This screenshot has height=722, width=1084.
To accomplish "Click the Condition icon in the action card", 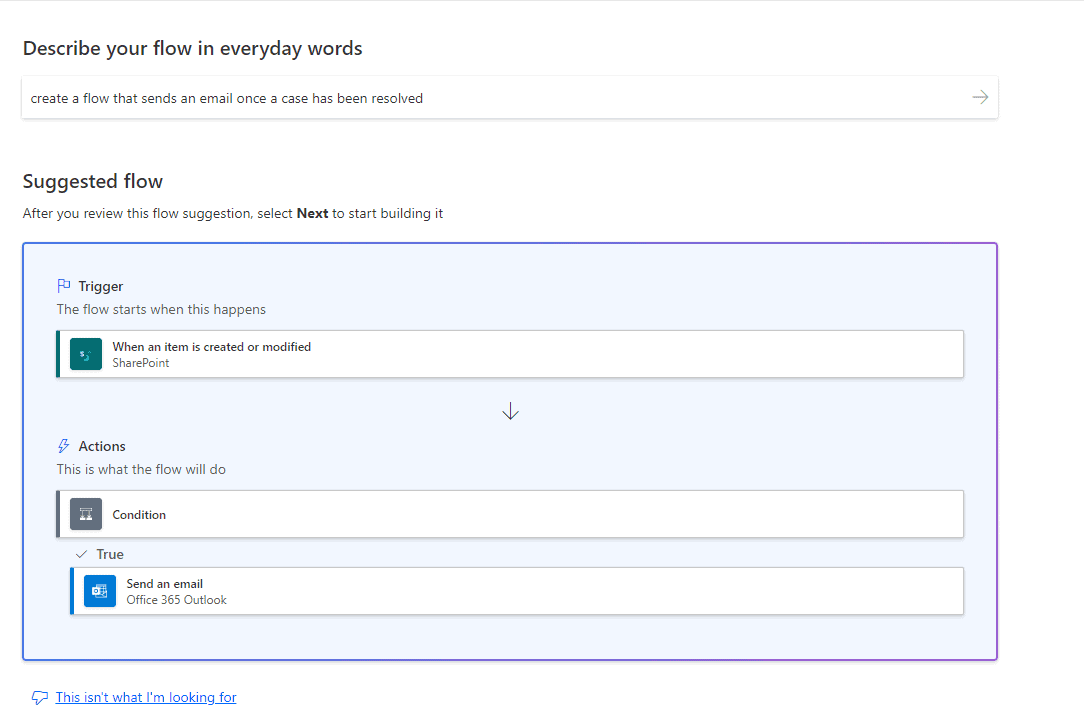I will [x=86, y=514].
